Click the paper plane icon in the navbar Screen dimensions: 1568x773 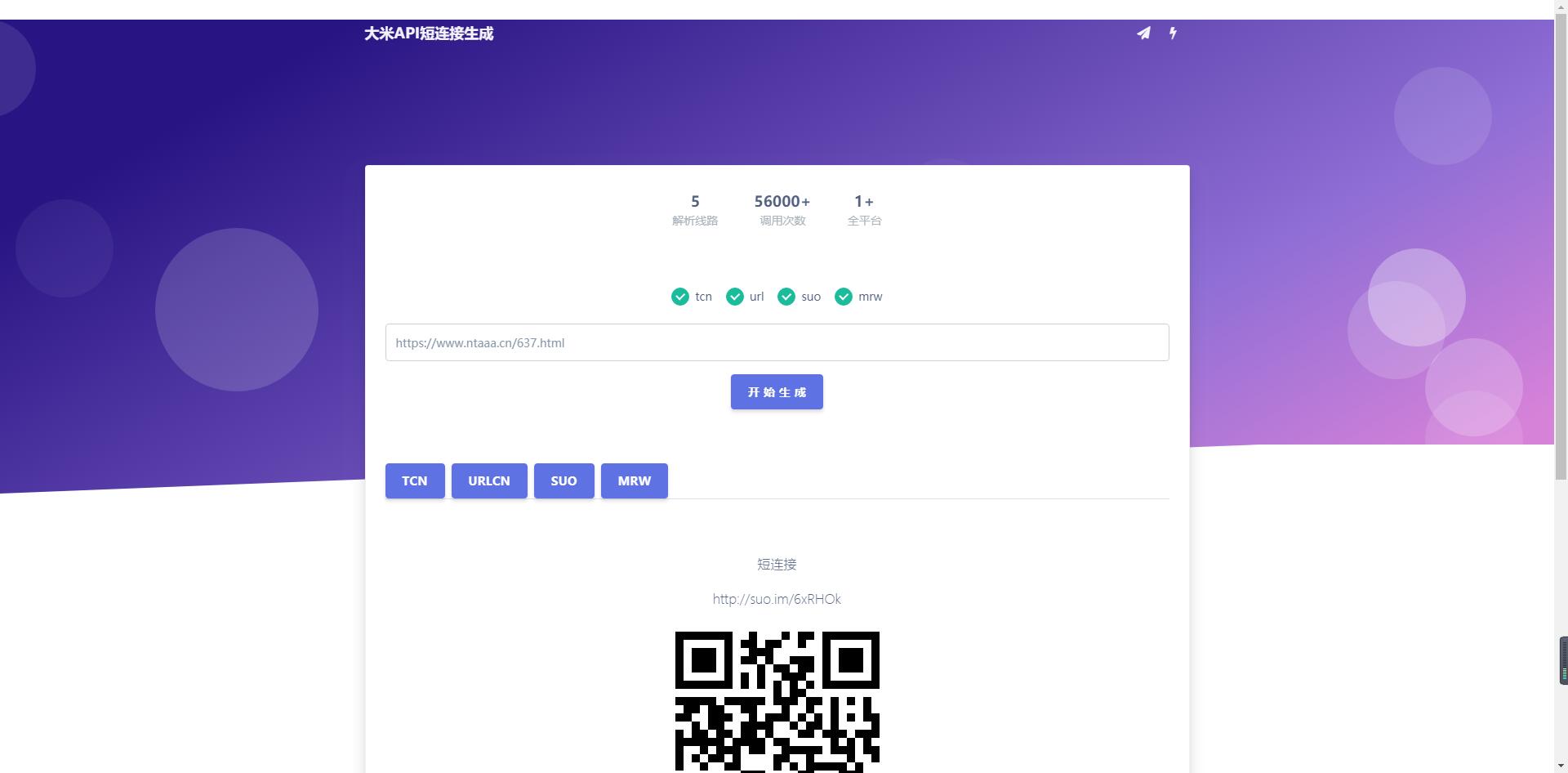coord(1143,34)
